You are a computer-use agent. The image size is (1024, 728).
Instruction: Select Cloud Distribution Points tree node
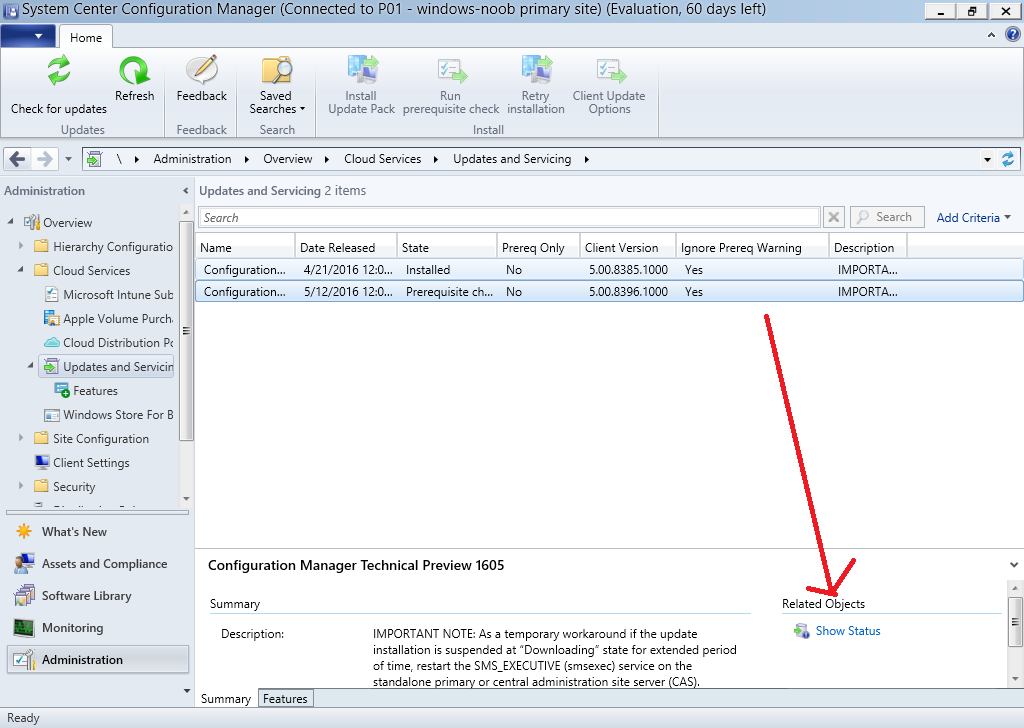coord(108,343)
